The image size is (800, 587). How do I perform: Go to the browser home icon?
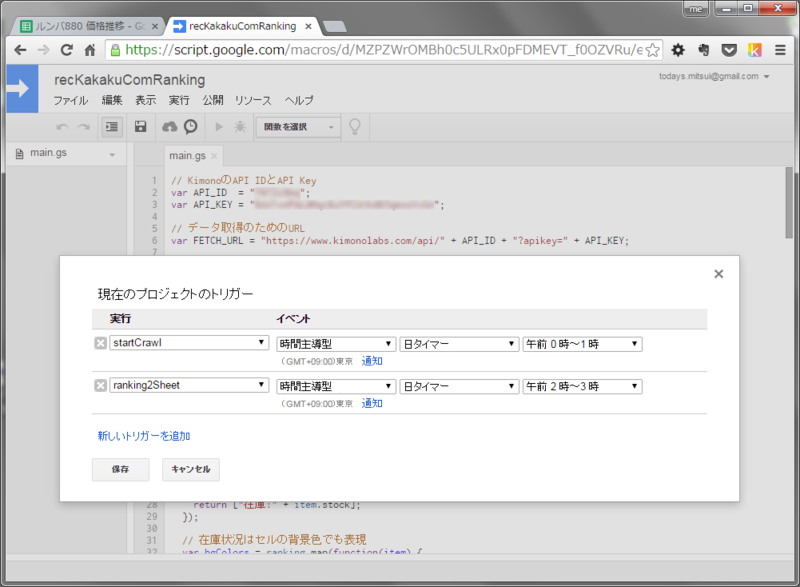[x=90, y=50]
